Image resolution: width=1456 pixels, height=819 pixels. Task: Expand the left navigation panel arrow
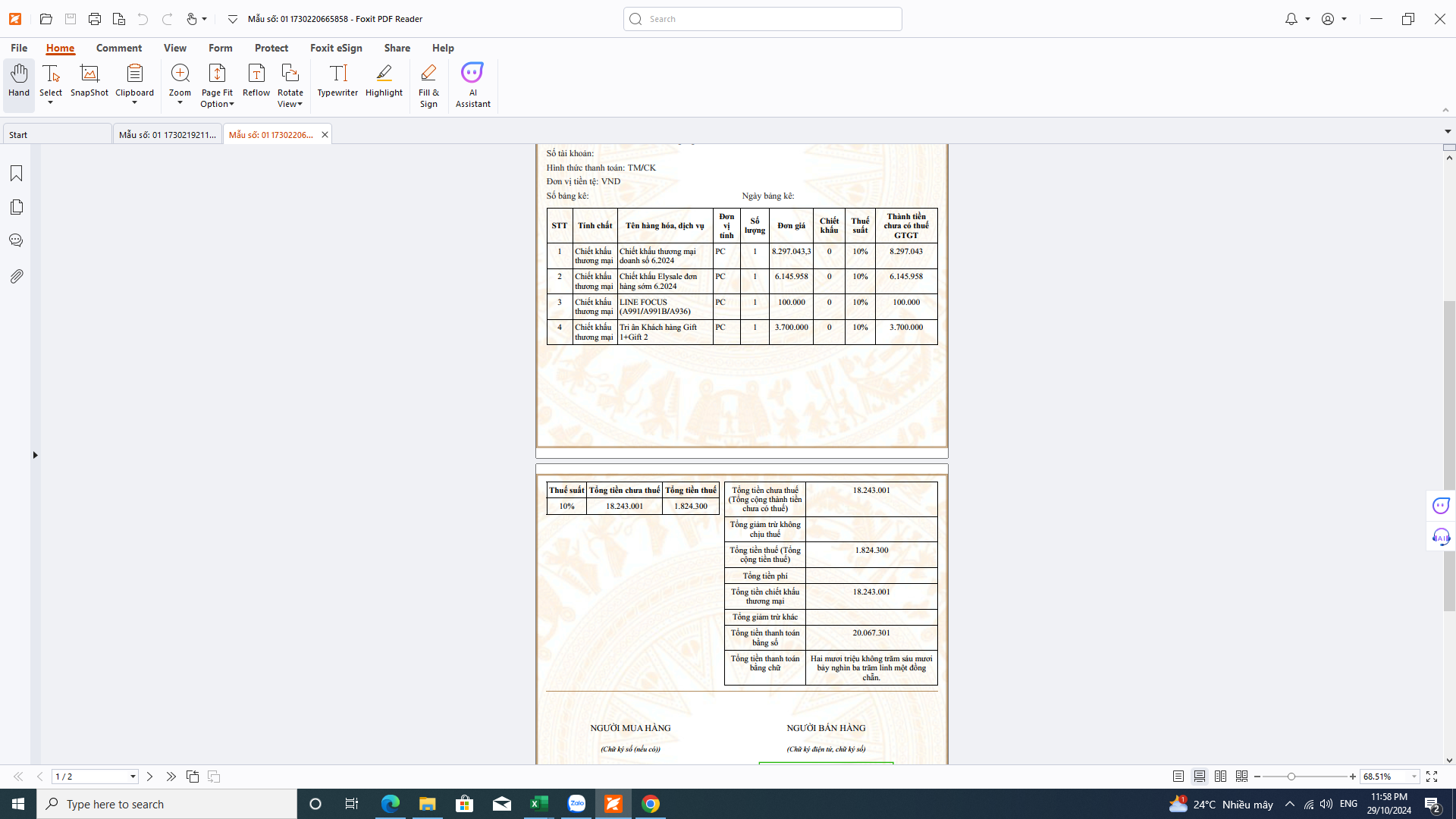click(35, 455)
